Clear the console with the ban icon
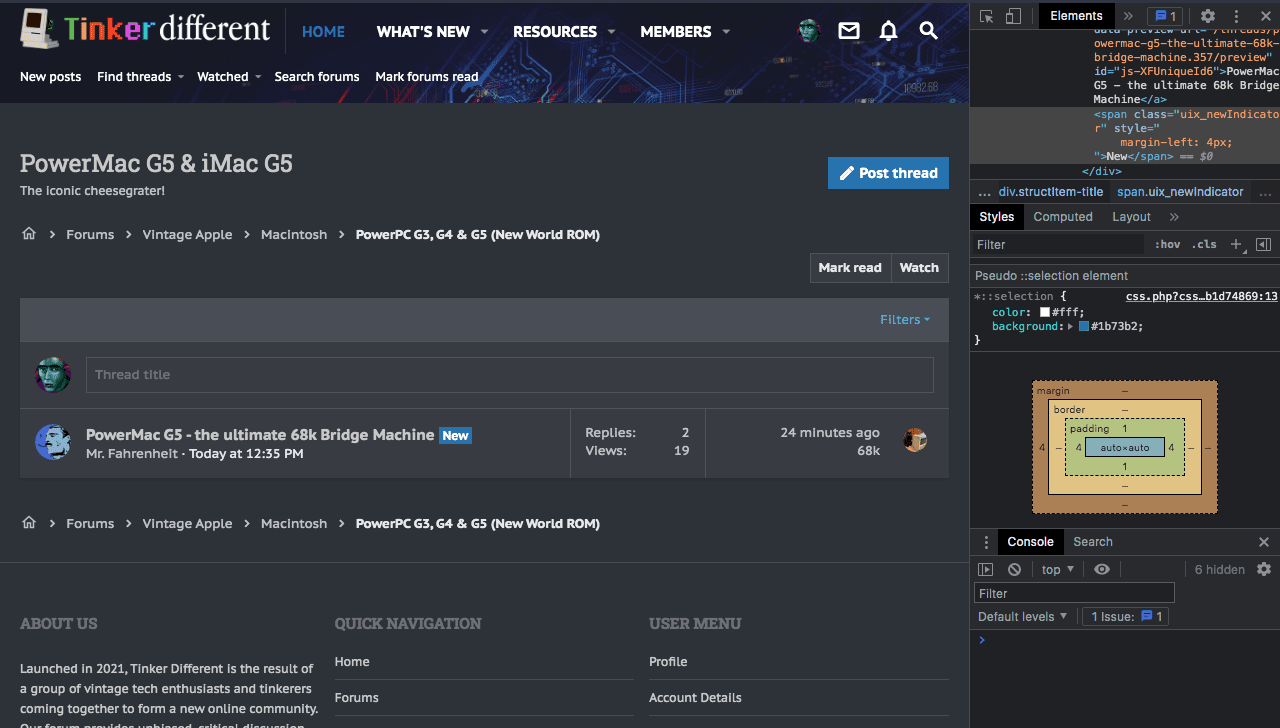1280x728 pixels. pyautogui.click(x=1014, y=569)
